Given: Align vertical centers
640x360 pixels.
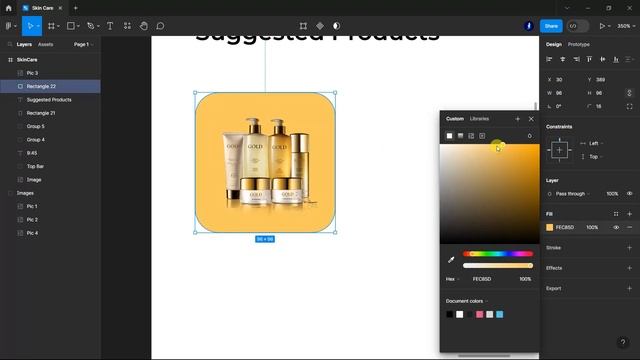Looking at the screenshot, I should click(602, 60).
